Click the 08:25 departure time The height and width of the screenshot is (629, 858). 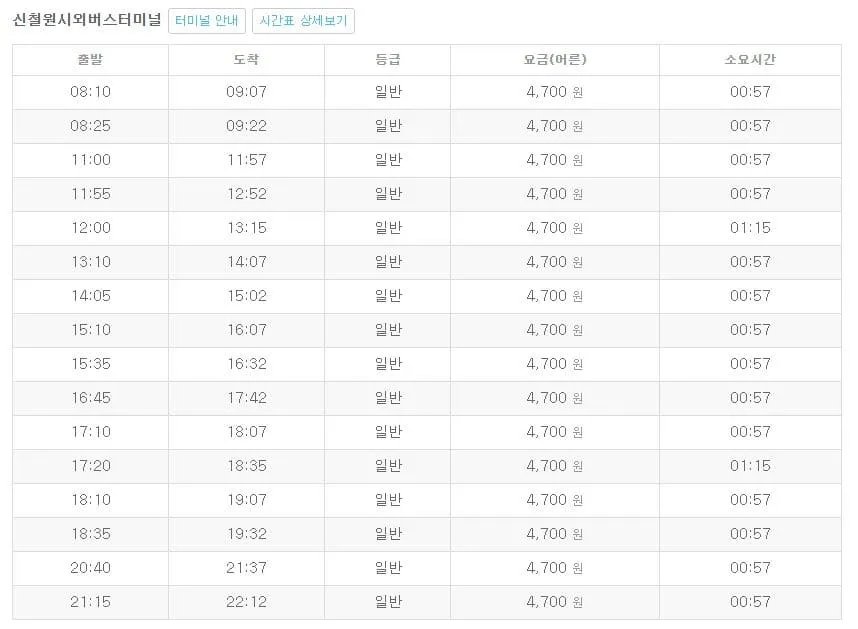point(90,126)
